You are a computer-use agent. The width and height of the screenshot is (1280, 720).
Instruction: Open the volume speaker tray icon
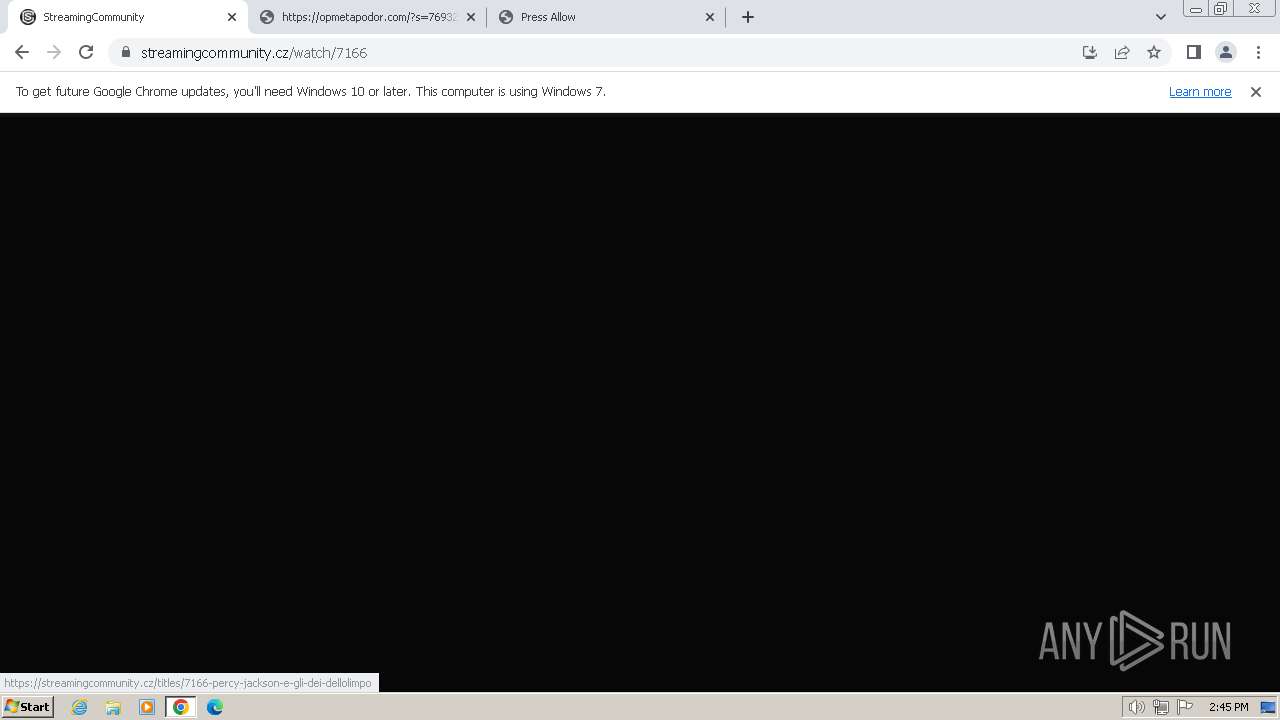pos(1136,707)
